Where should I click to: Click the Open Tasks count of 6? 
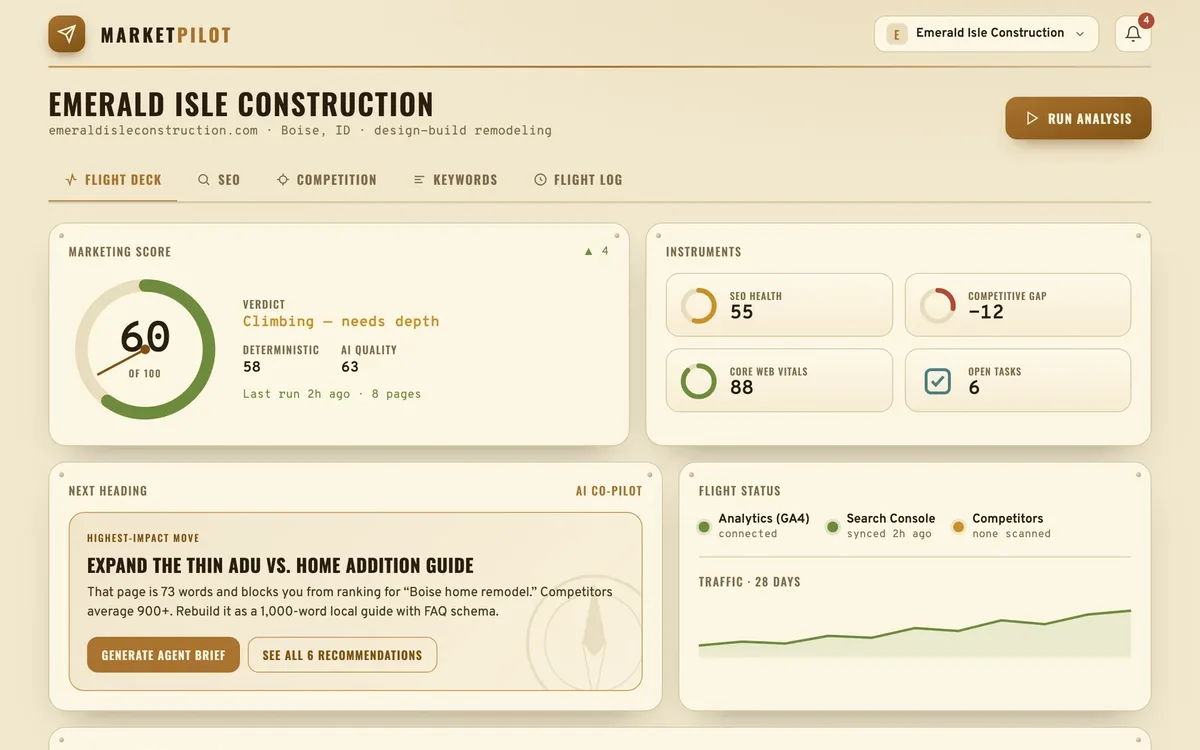974,388
